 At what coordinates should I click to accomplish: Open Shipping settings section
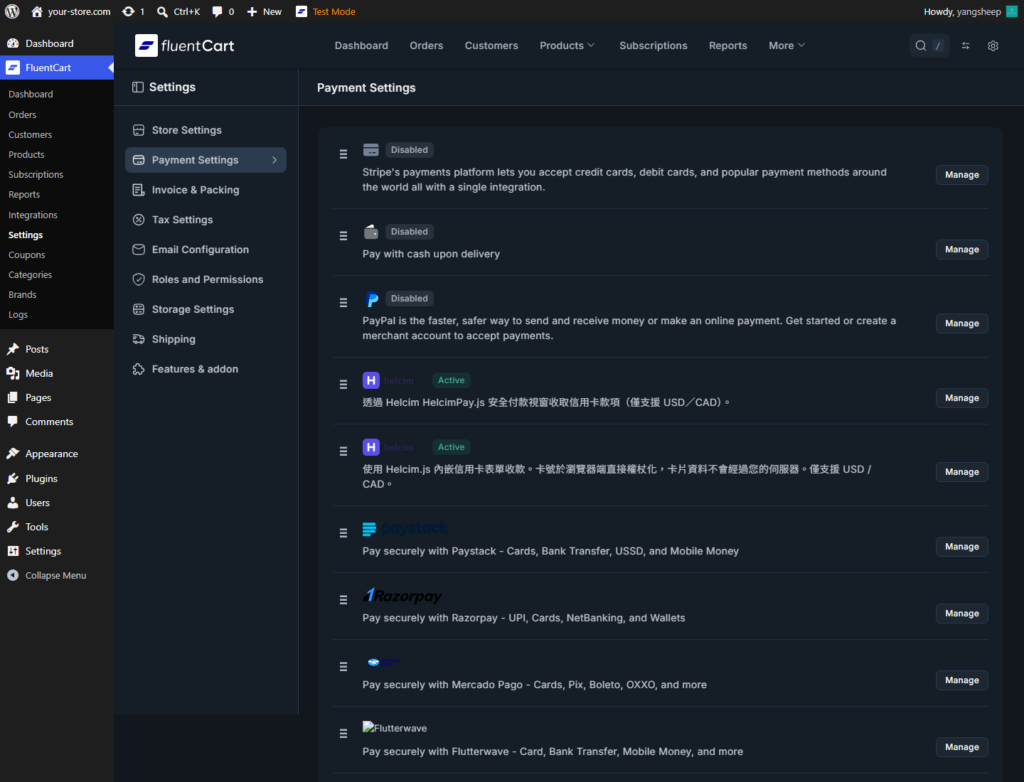click(x=206, y=339)
